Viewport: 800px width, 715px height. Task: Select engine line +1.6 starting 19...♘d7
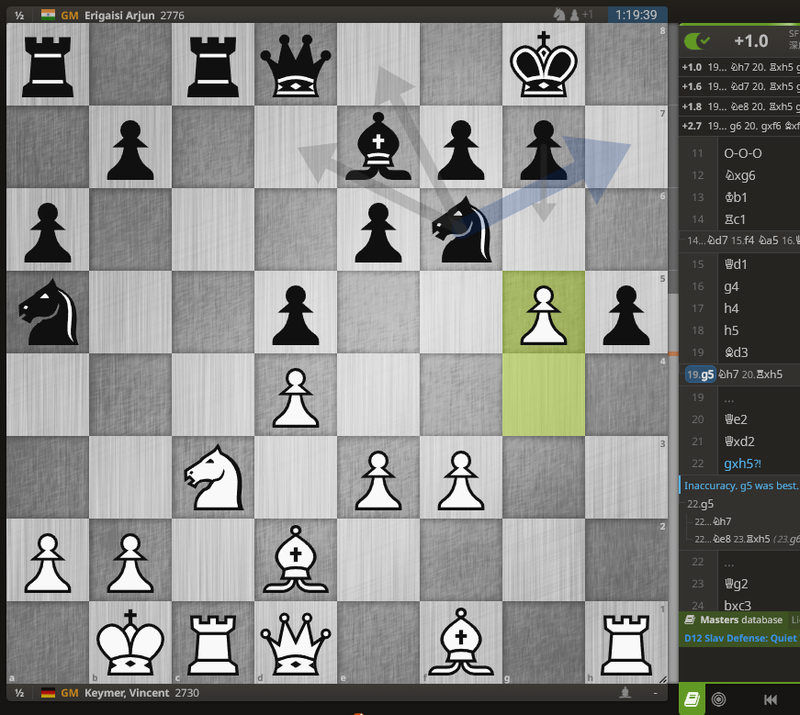click(740, 87)
